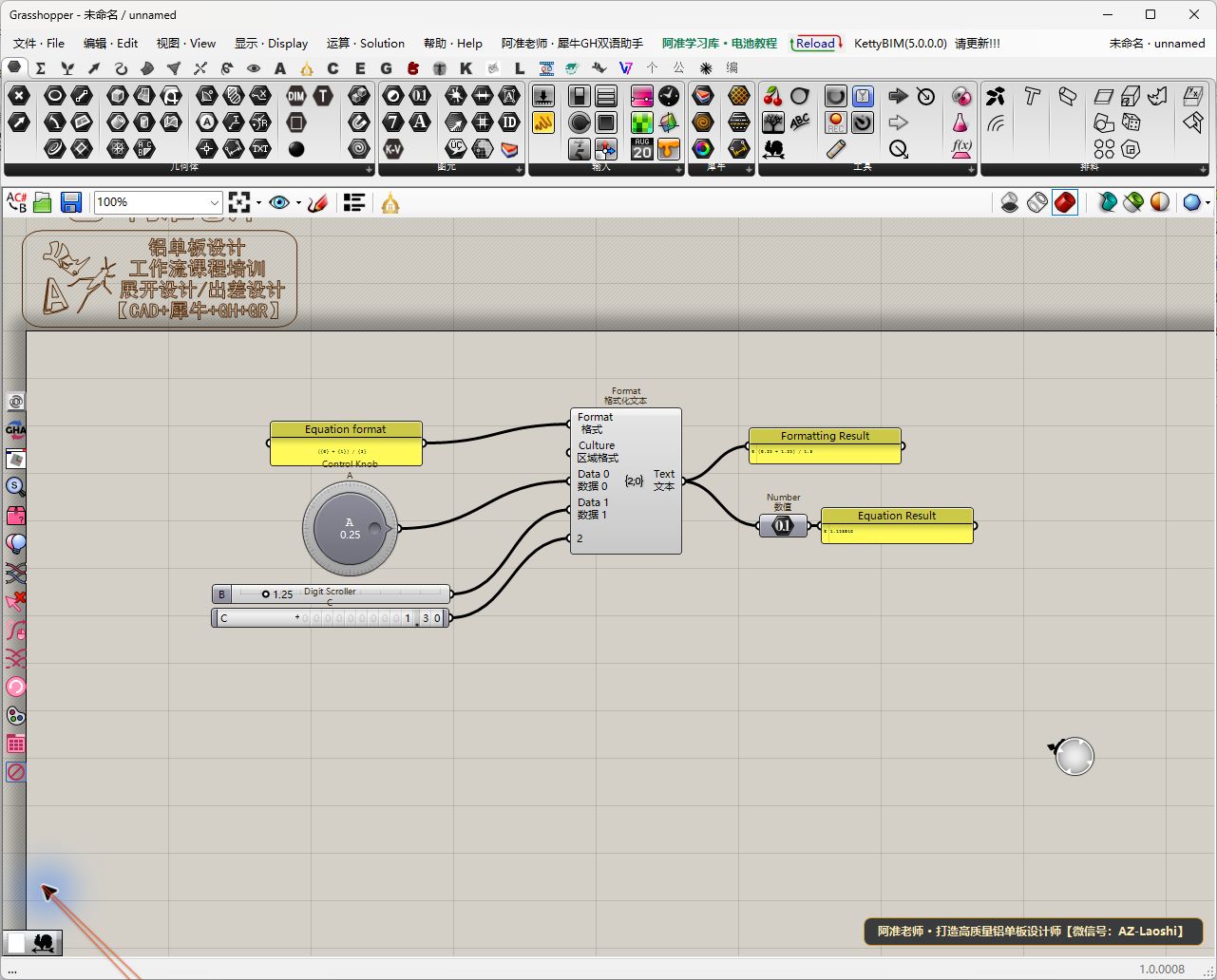Click the Reload button
Screen dimensions: 1217x980
[x=816, y=43]
